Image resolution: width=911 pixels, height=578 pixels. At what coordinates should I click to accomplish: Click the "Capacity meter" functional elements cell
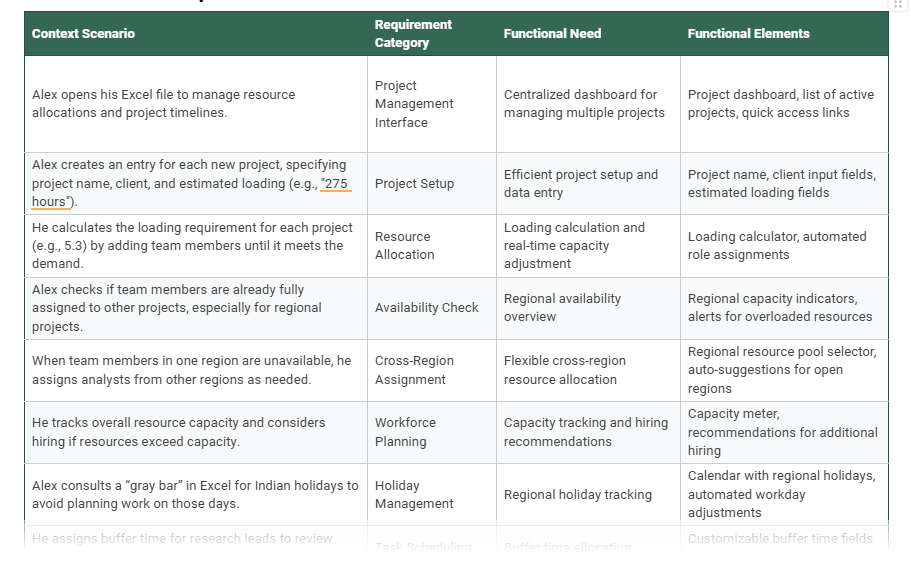coord(782,432)
